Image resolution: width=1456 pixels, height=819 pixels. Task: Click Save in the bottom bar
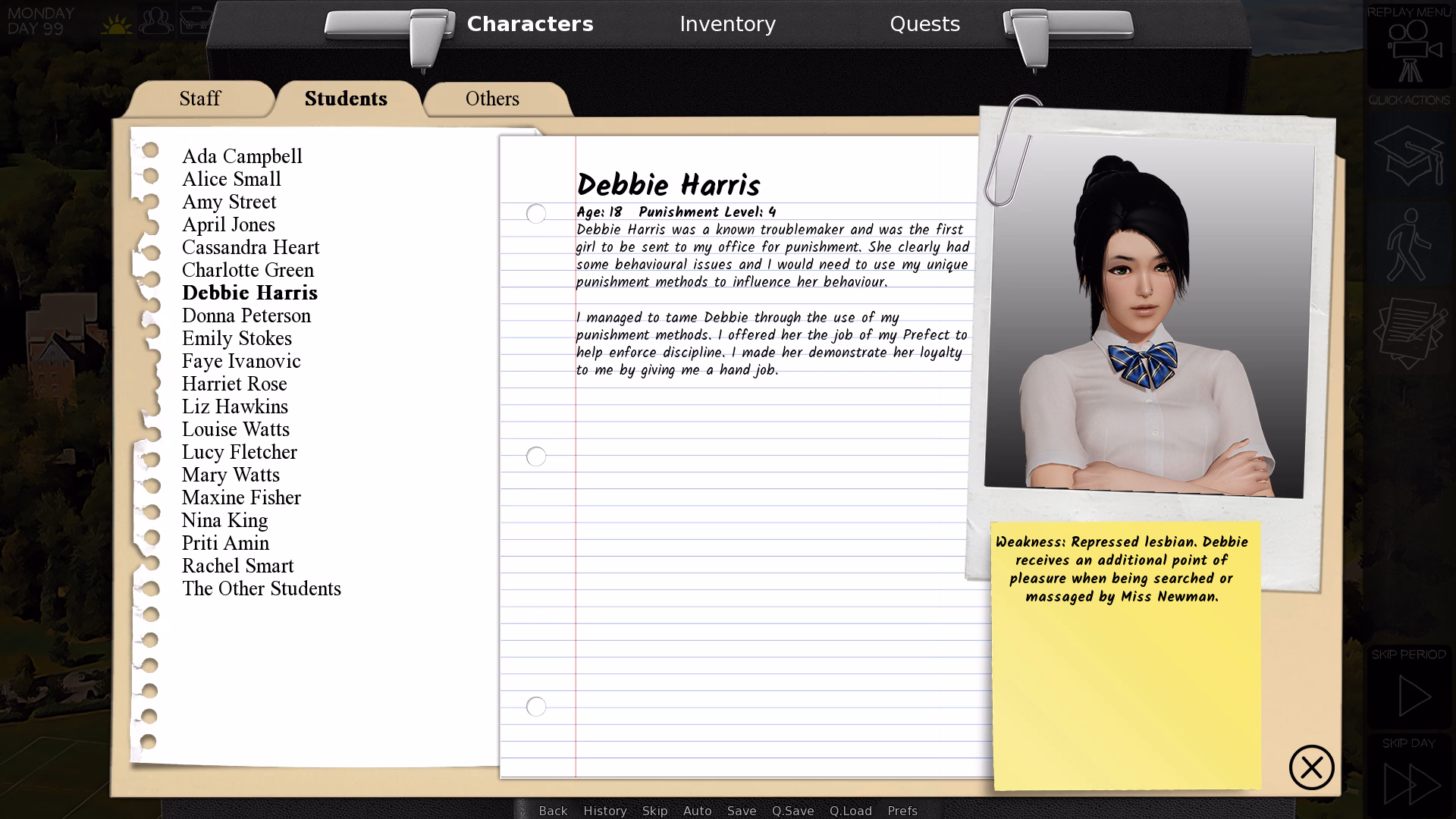point(742,811)
